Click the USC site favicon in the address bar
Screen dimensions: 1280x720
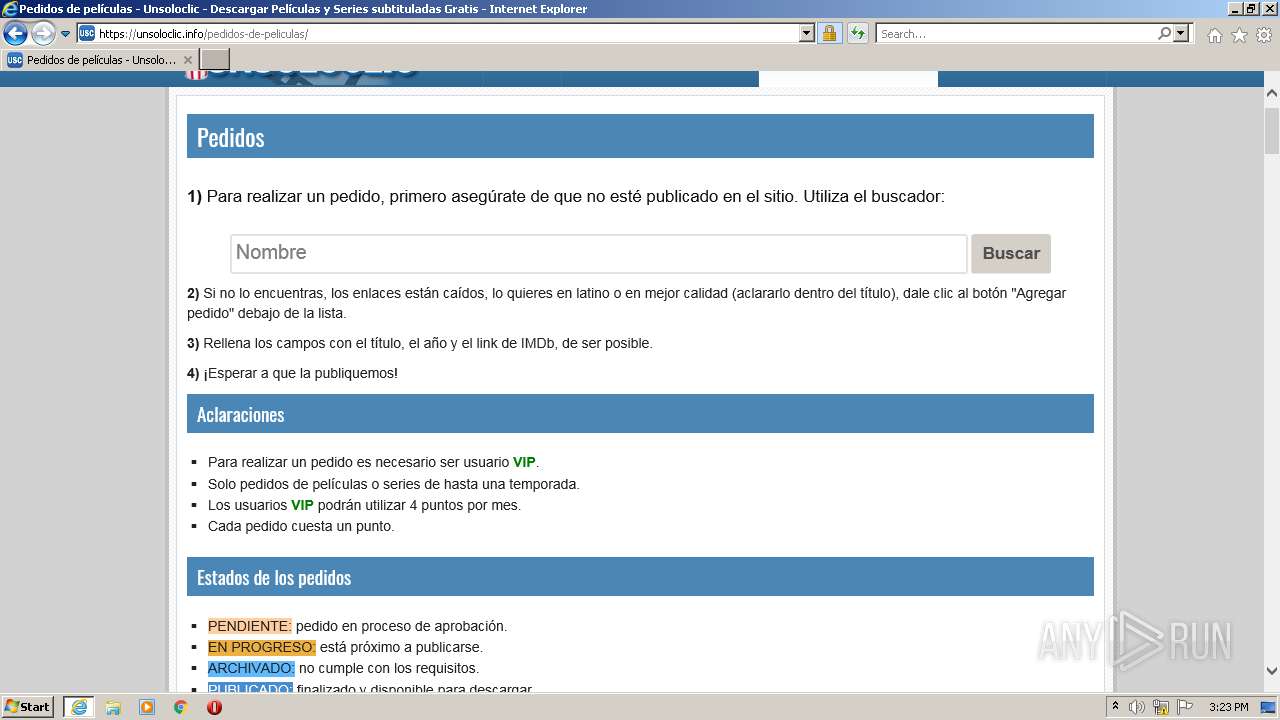tap(87, 33)
